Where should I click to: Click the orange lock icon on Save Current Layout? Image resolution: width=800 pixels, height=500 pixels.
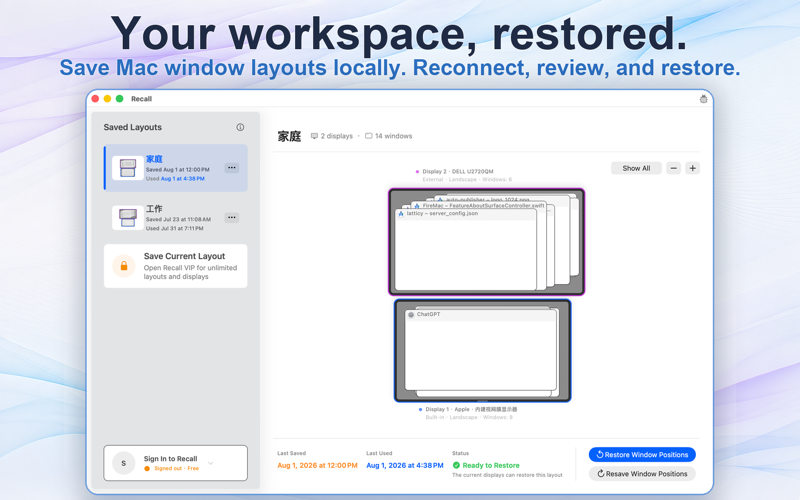coord(123,266)
